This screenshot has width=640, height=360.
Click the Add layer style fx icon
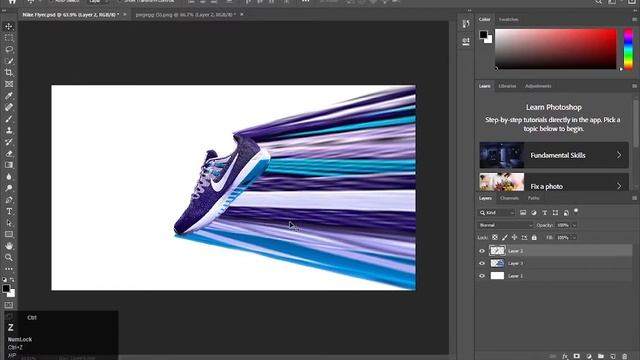[x=565, y=356]
